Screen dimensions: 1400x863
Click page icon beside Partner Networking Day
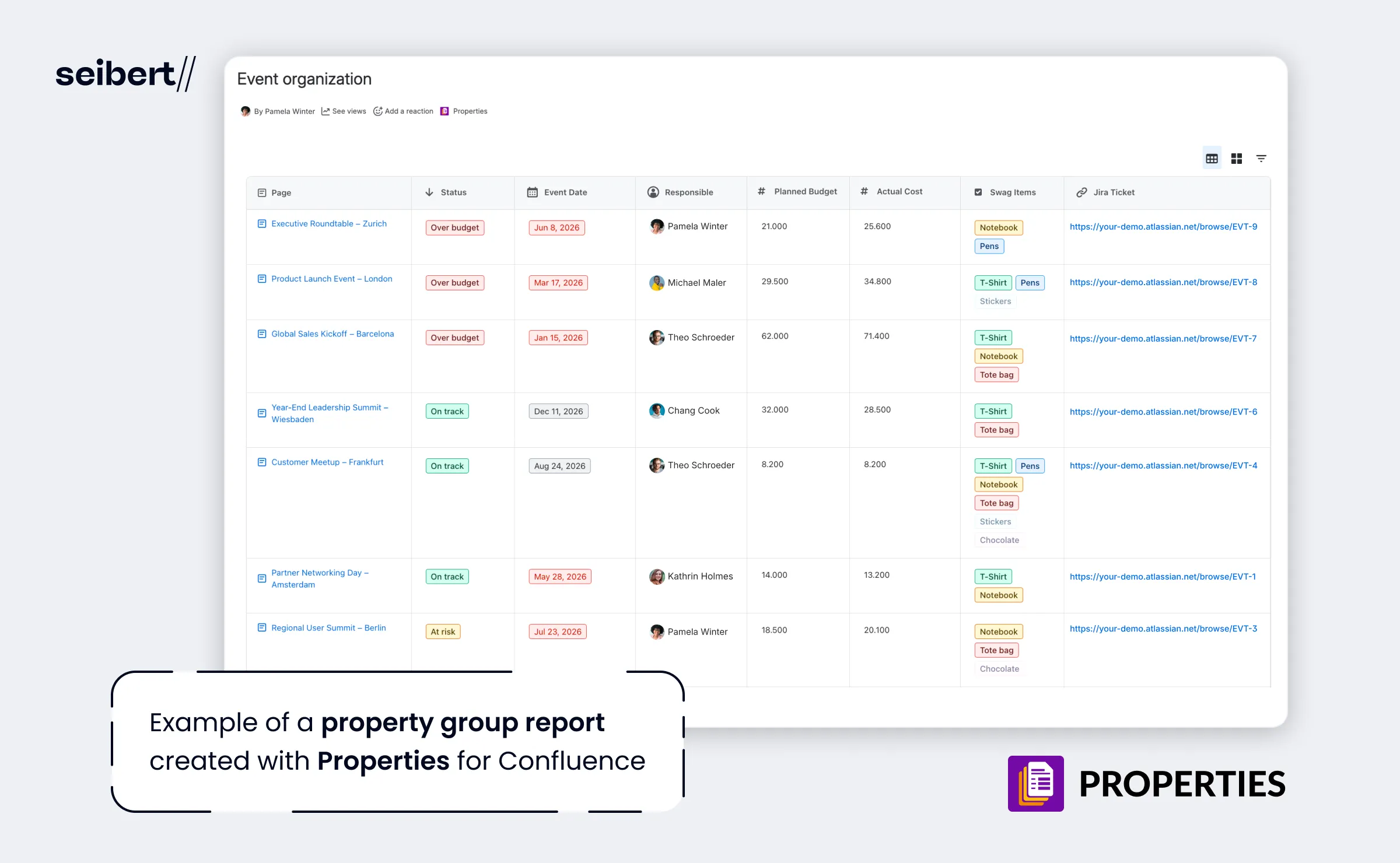click(x=262, y=579)
